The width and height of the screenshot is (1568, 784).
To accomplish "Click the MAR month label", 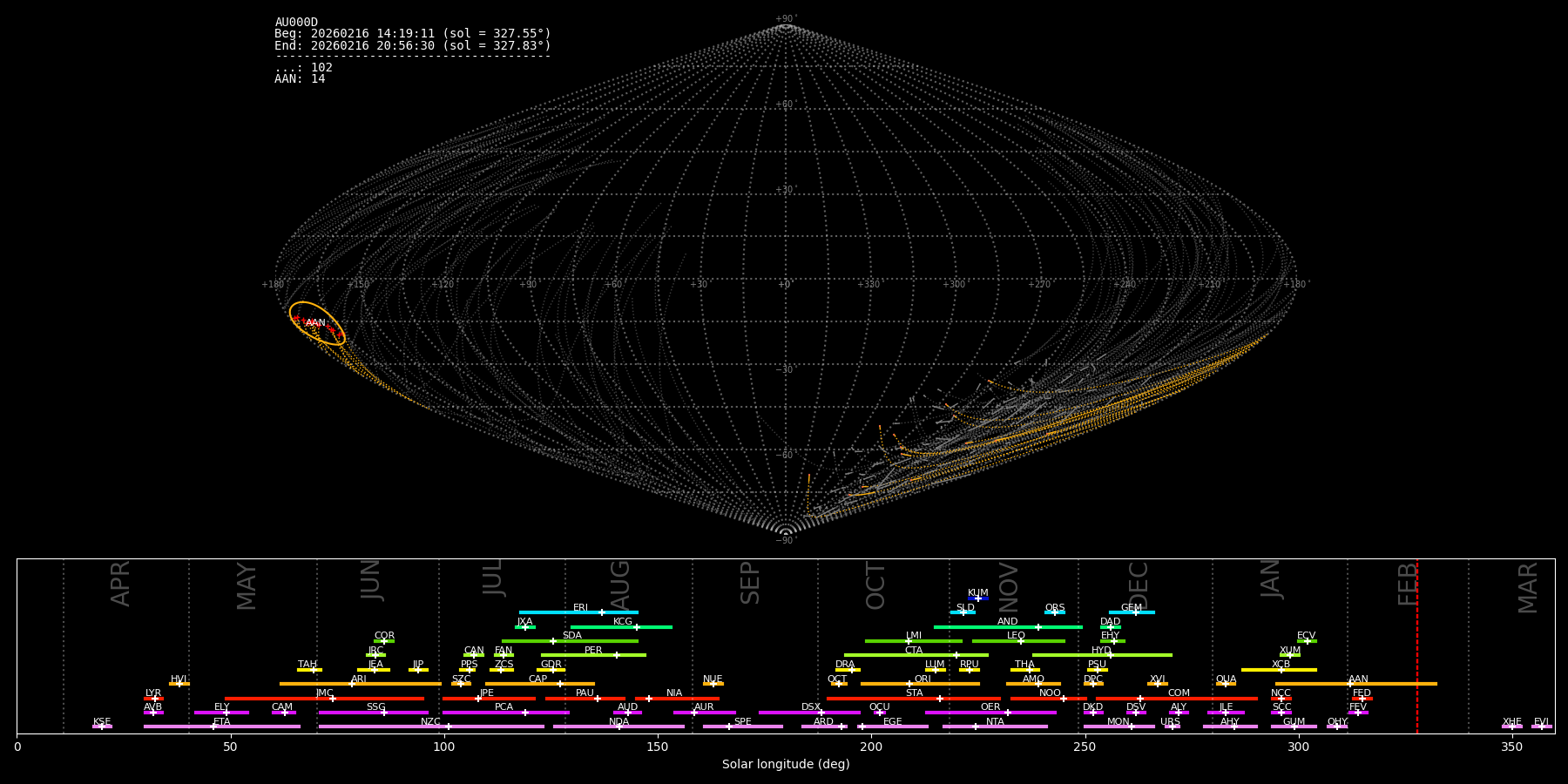I will point(1529,587).
